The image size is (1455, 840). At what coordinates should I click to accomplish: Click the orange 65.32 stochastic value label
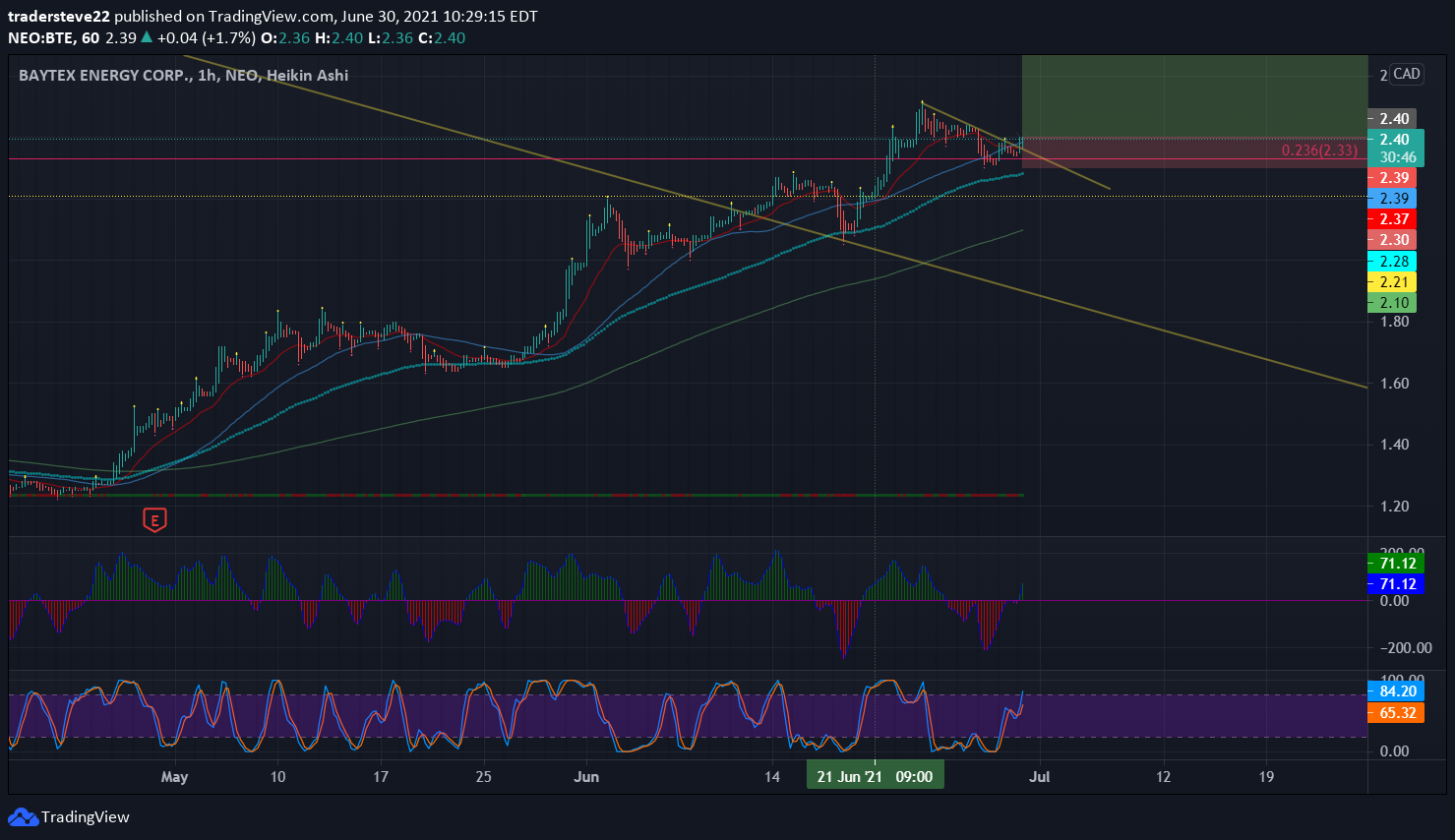pyautogui.click(x=1395, y=713)
